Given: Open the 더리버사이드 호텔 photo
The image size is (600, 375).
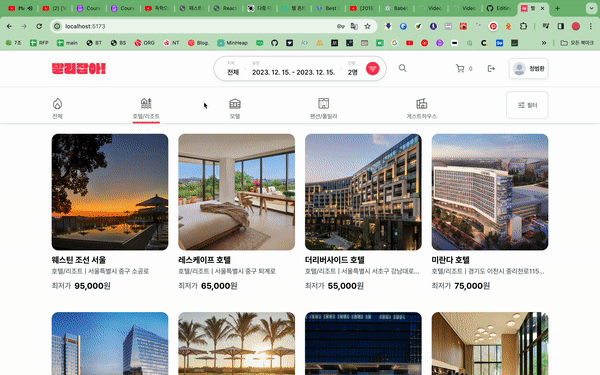Looking at the screenshot, I should tap(363, 192).
